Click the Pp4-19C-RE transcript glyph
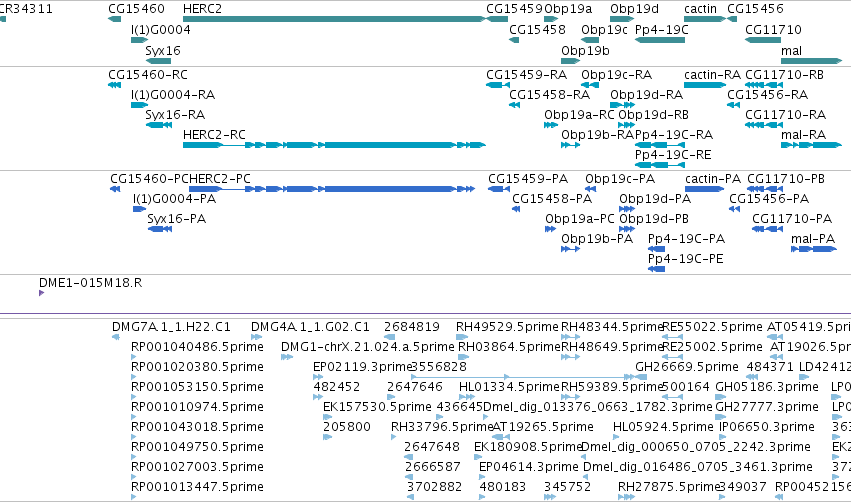 (660, 165)
